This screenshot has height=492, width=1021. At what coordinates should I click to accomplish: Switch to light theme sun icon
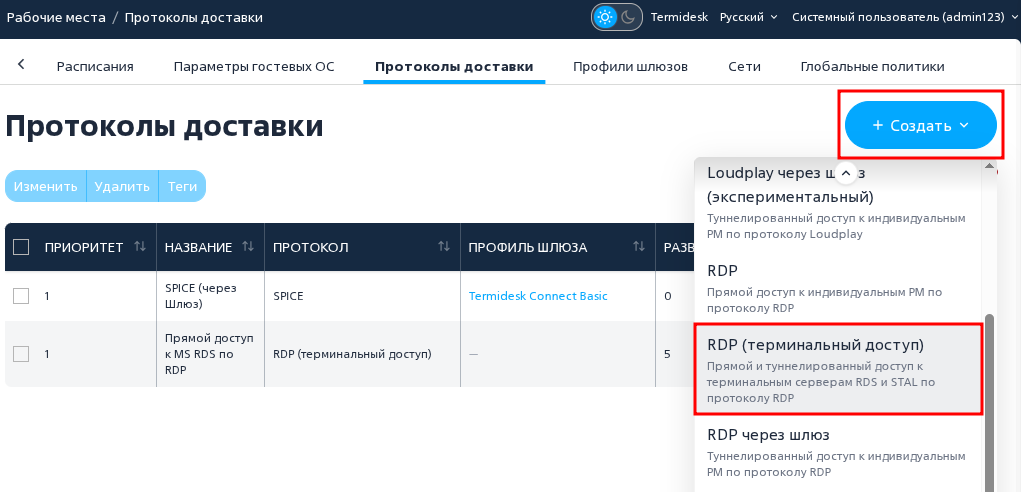606,17
